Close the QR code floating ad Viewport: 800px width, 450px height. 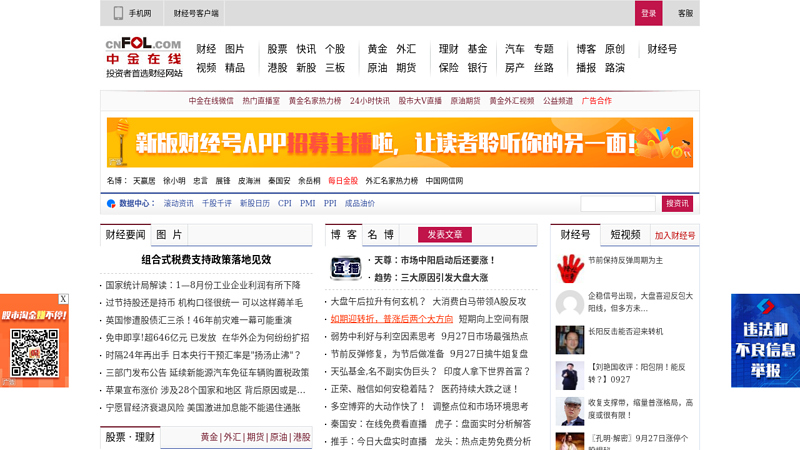point(63,299)
